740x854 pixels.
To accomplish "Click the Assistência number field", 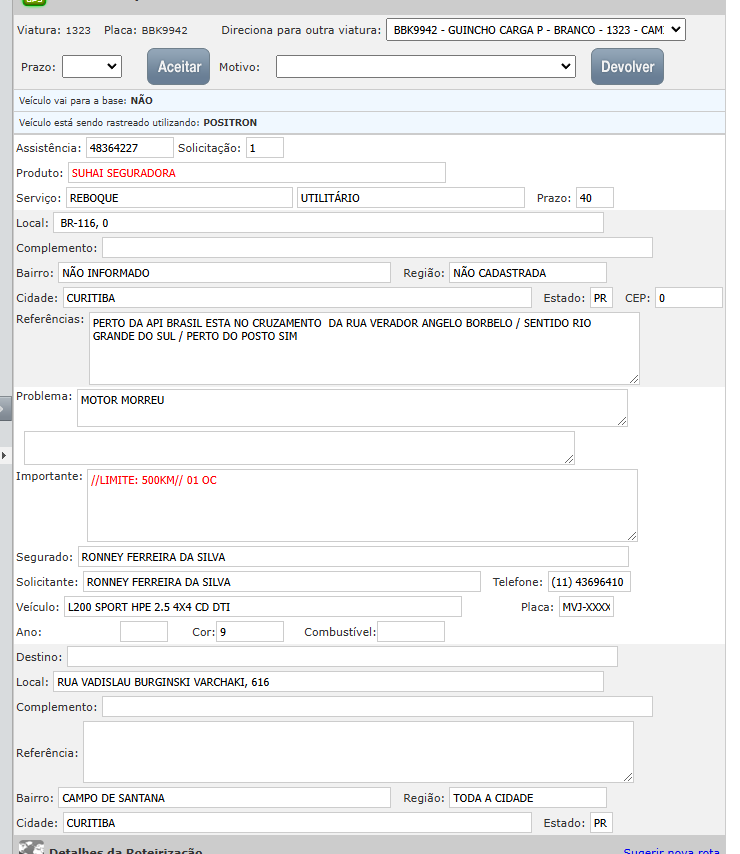I will (129, 148).
